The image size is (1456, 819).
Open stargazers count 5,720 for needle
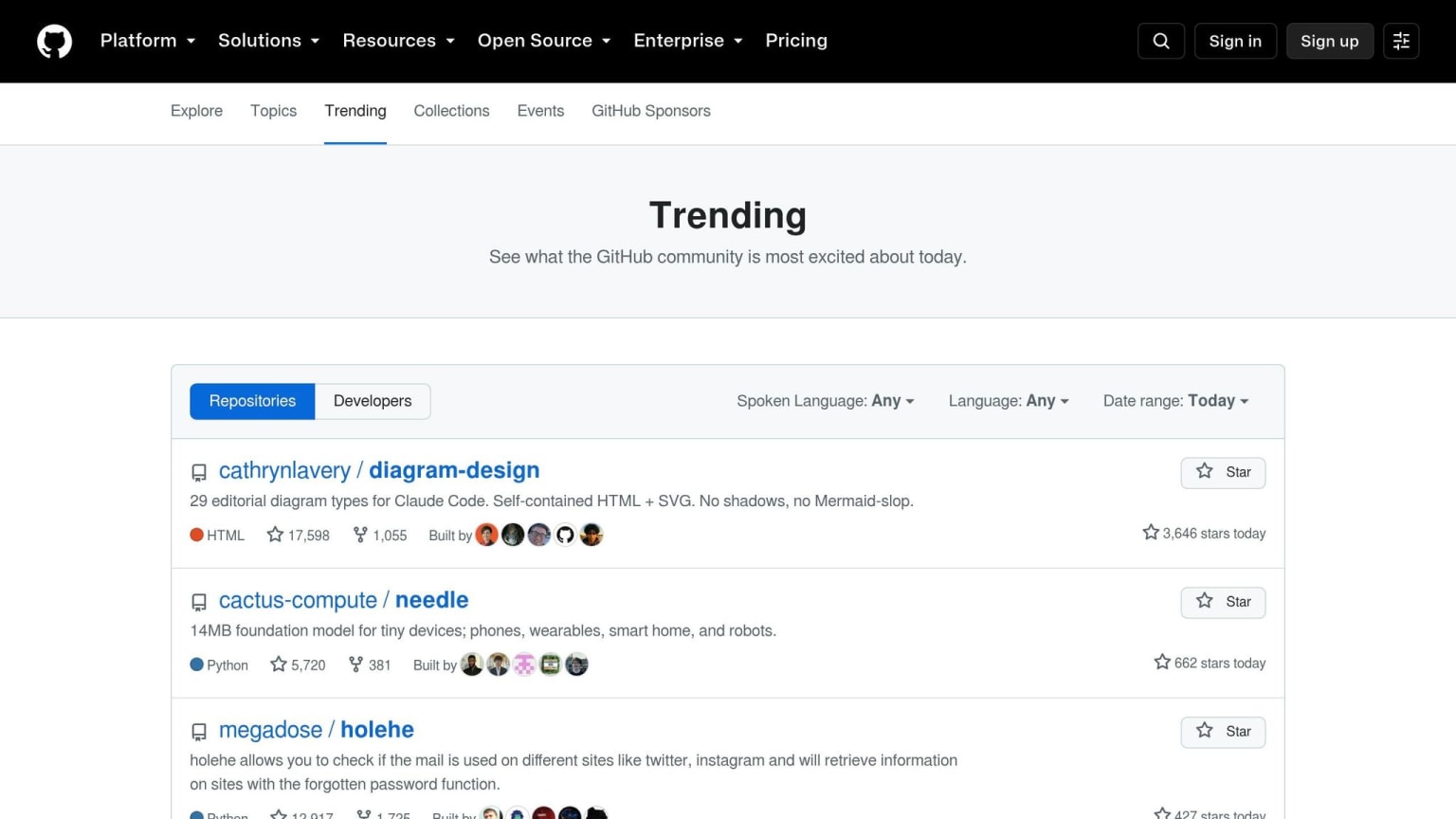coord(298,664)
